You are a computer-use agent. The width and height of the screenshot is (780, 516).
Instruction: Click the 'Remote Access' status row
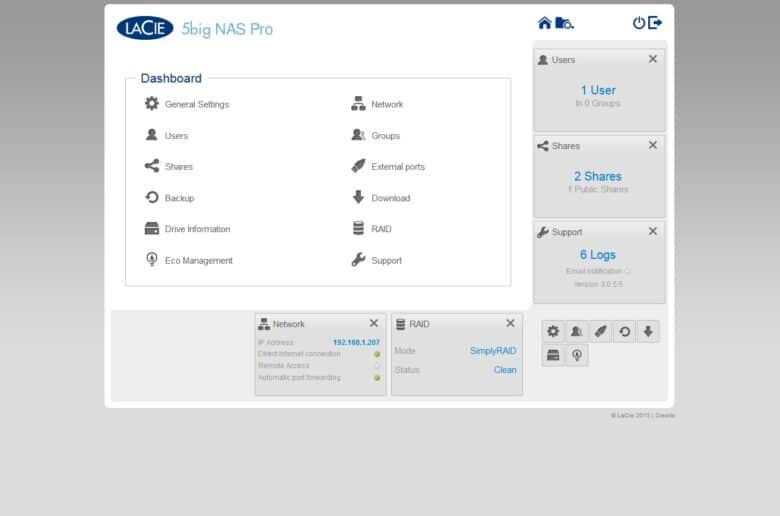point(319,366)
